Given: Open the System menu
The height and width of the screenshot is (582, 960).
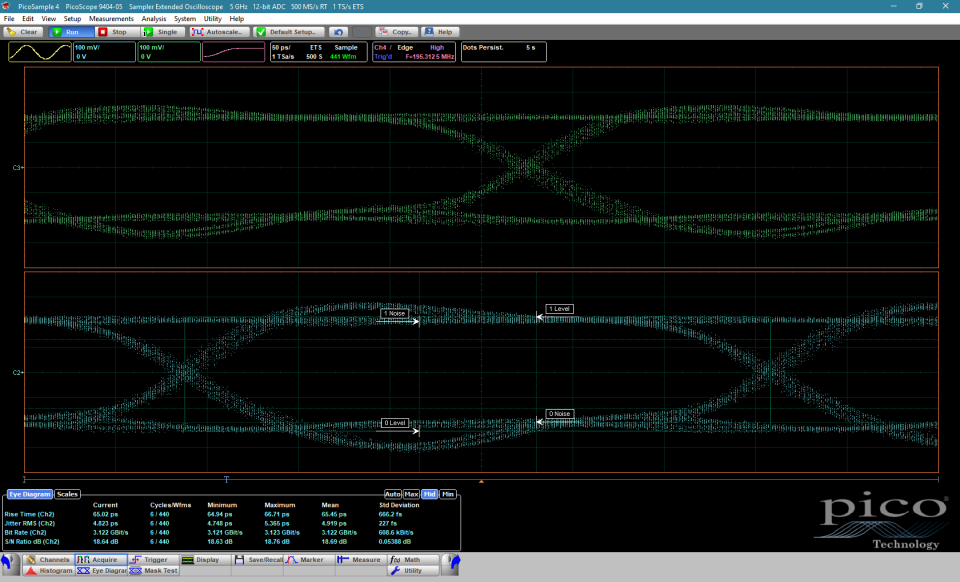Looking at the screenshot, I should coord(185,19).
